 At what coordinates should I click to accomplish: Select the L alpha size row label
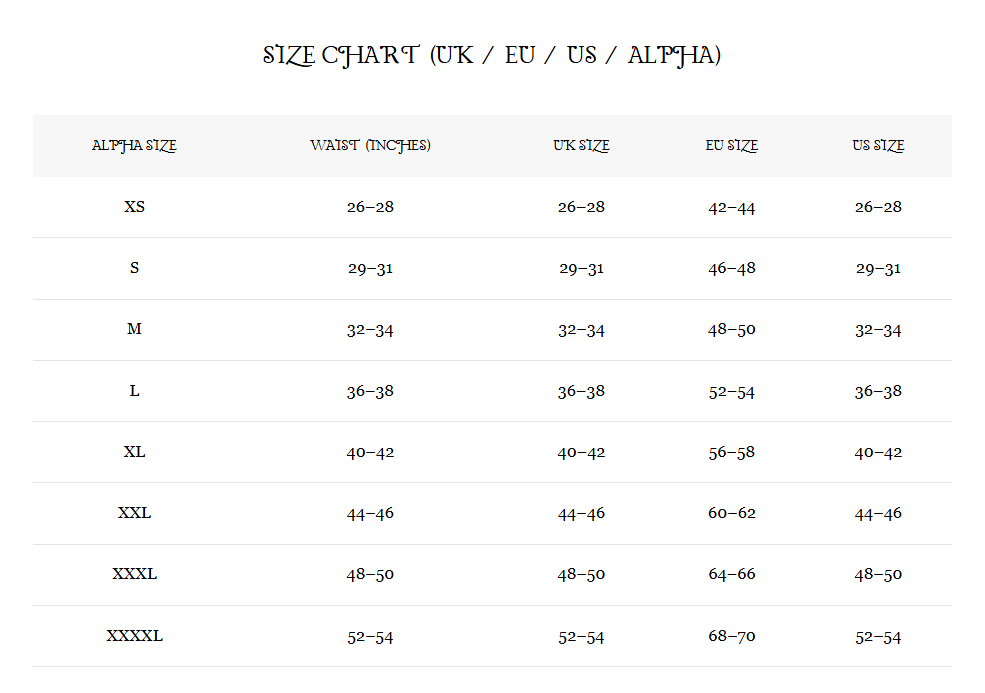[134, 391]
